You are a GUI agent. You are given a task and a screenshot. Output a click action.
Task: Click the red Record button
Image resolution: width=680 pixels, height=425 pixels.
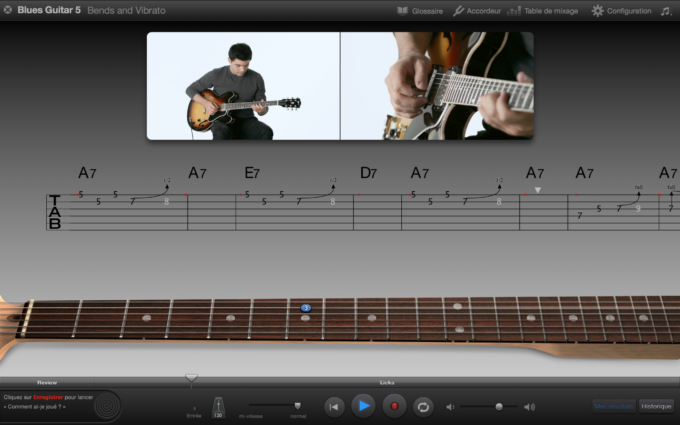(x=394, y=406)
